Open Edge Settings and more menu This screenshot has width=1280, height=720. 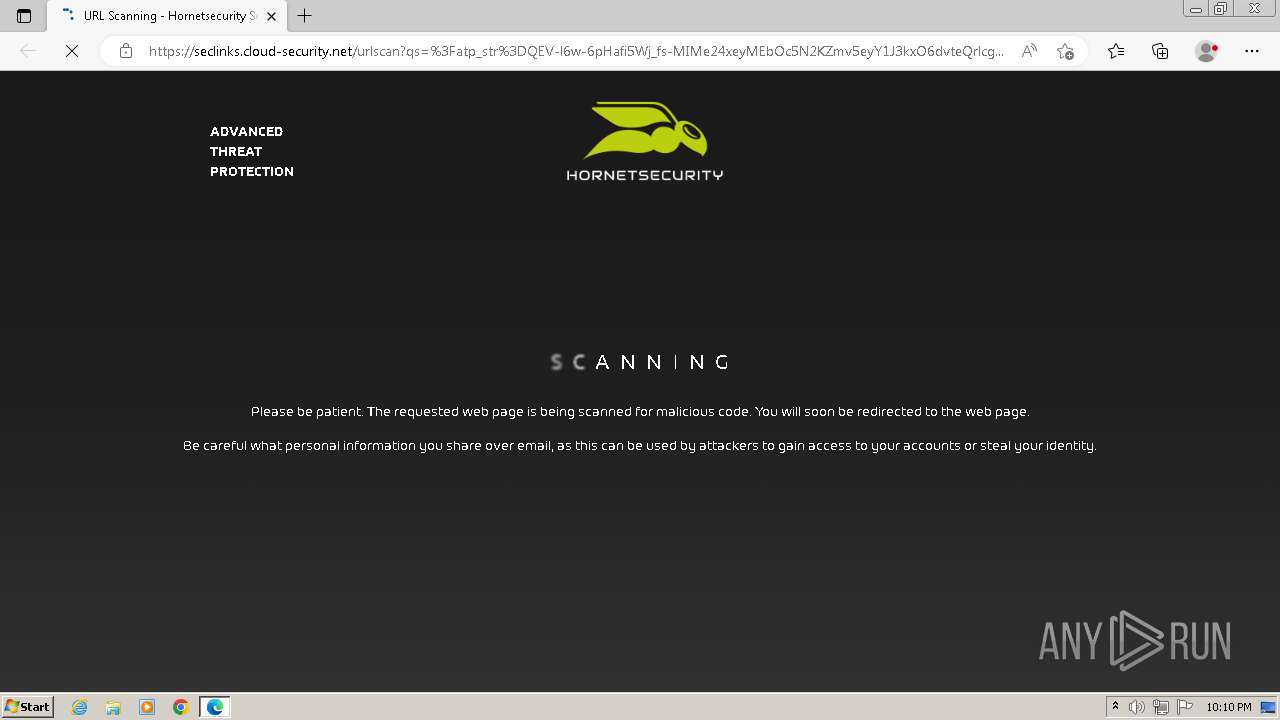click(x=1252, y=51)
